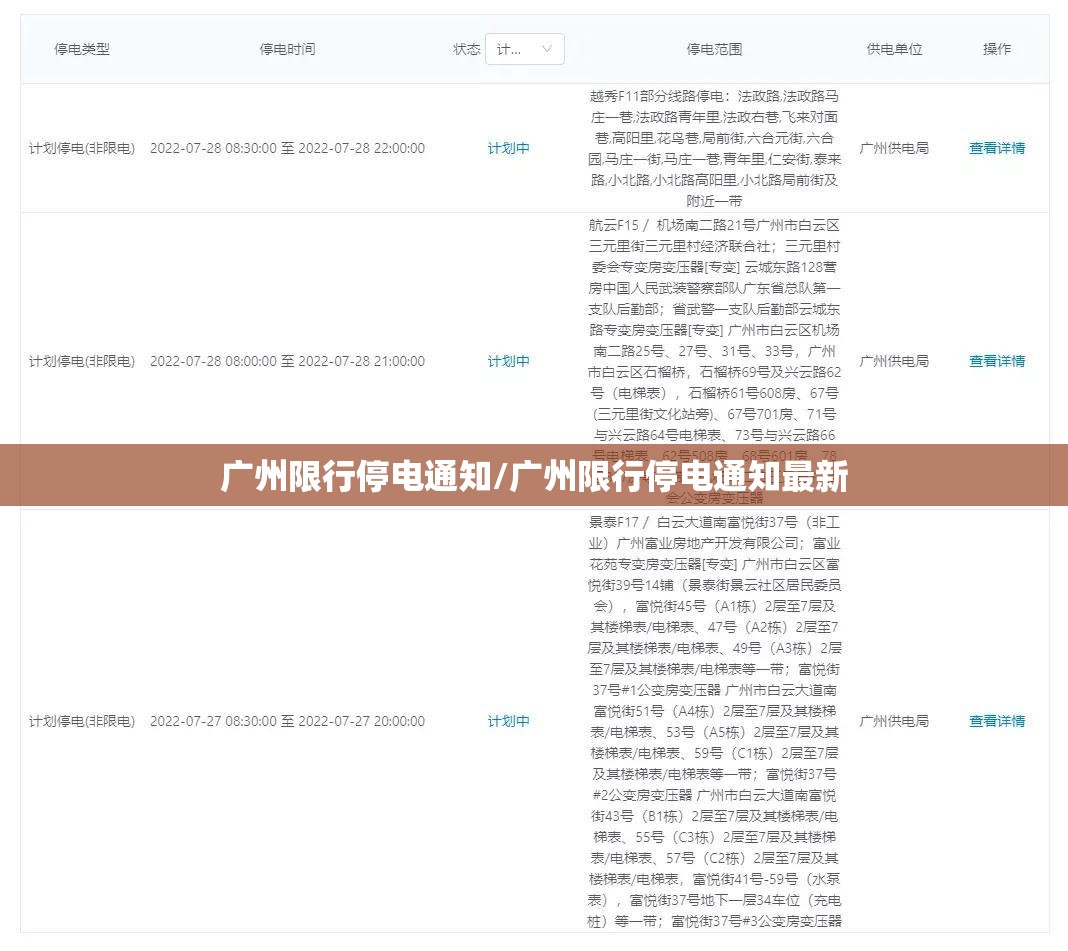Select time 2022-07-28 08:00:00 至 21:00:00 cell
This screenshot has width=1068, height=951.
coord(287,361)
